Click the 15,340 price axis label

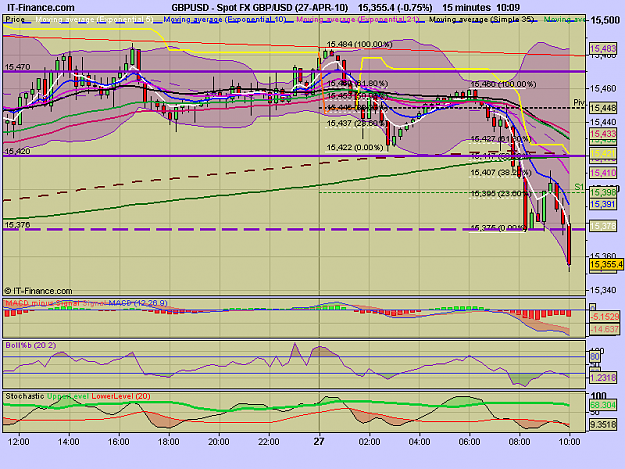click(x=603, y=290)
